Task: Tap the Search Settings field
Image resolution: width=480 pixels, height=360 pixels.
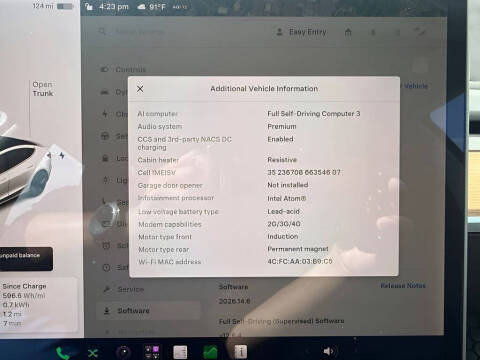Action: pos(140,32)
